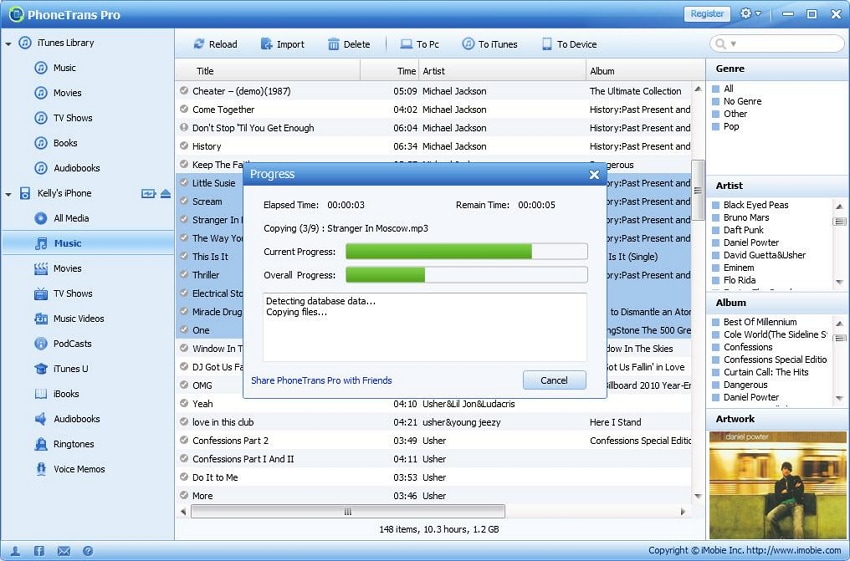
Task: Sort by Artist column header
Action: 502,71
